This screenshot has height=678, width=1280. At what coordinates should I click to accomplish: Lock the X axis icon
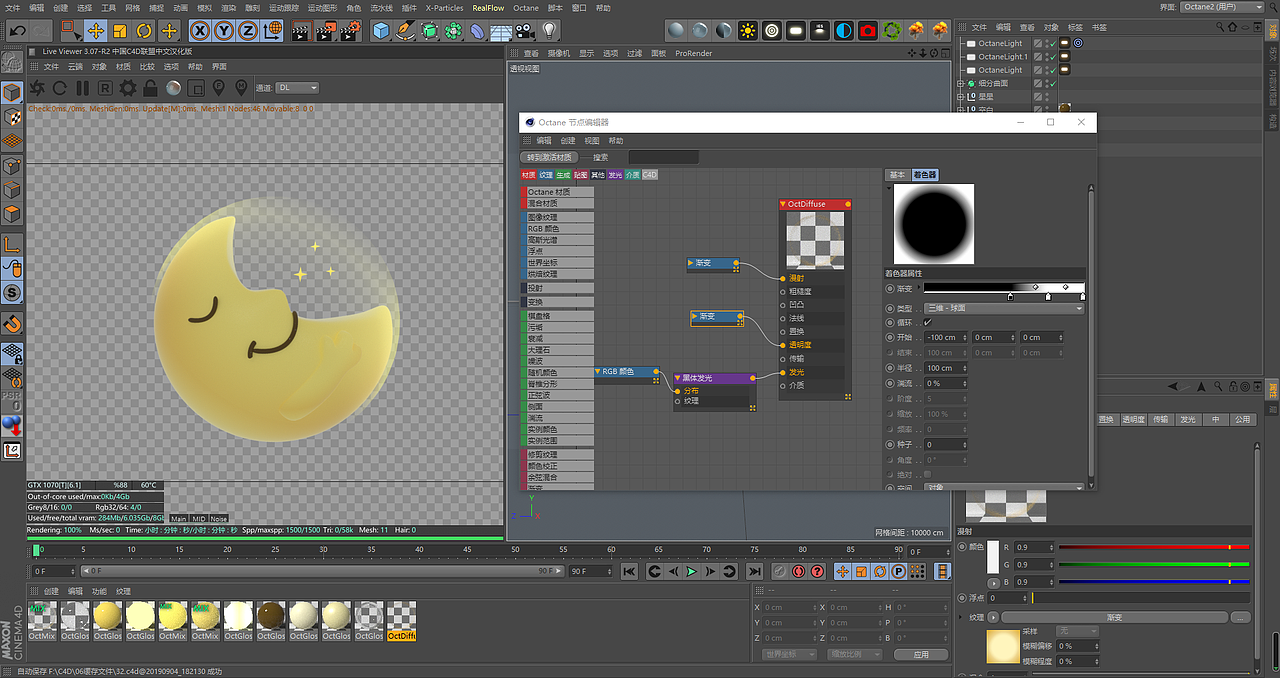(x=200, y=33)
